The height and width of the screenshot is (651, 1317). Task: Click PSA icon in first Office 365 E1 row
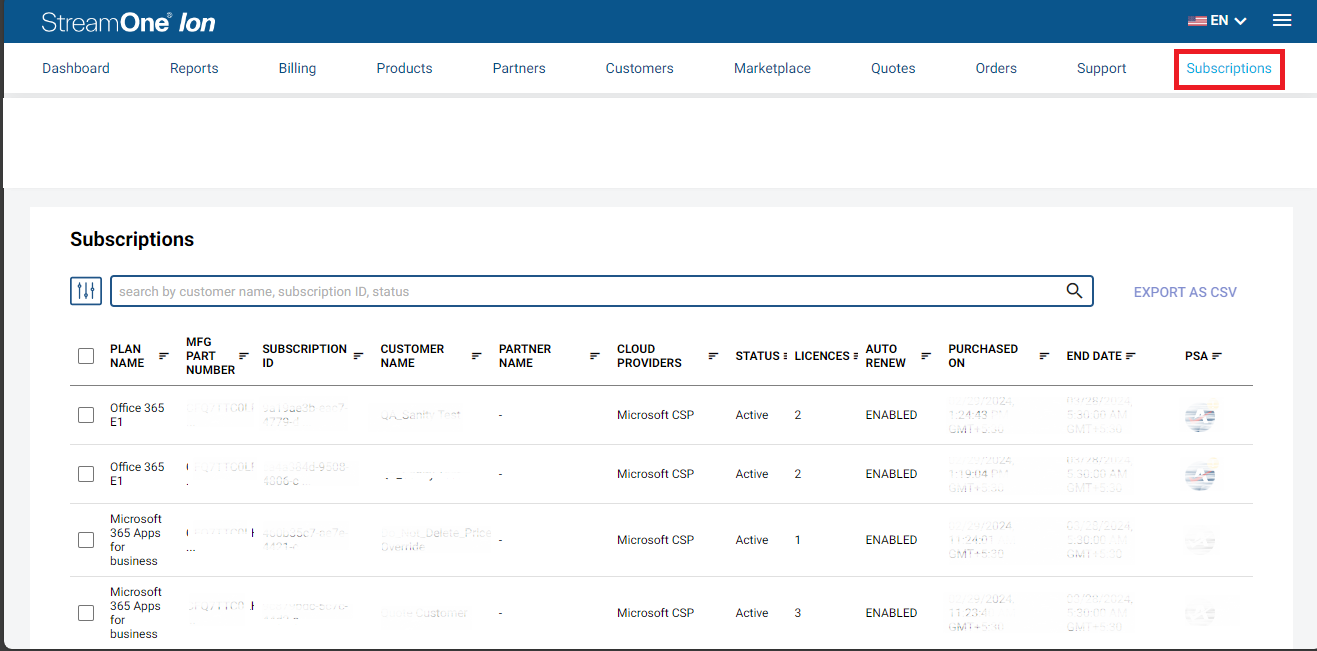point(1200,415)
